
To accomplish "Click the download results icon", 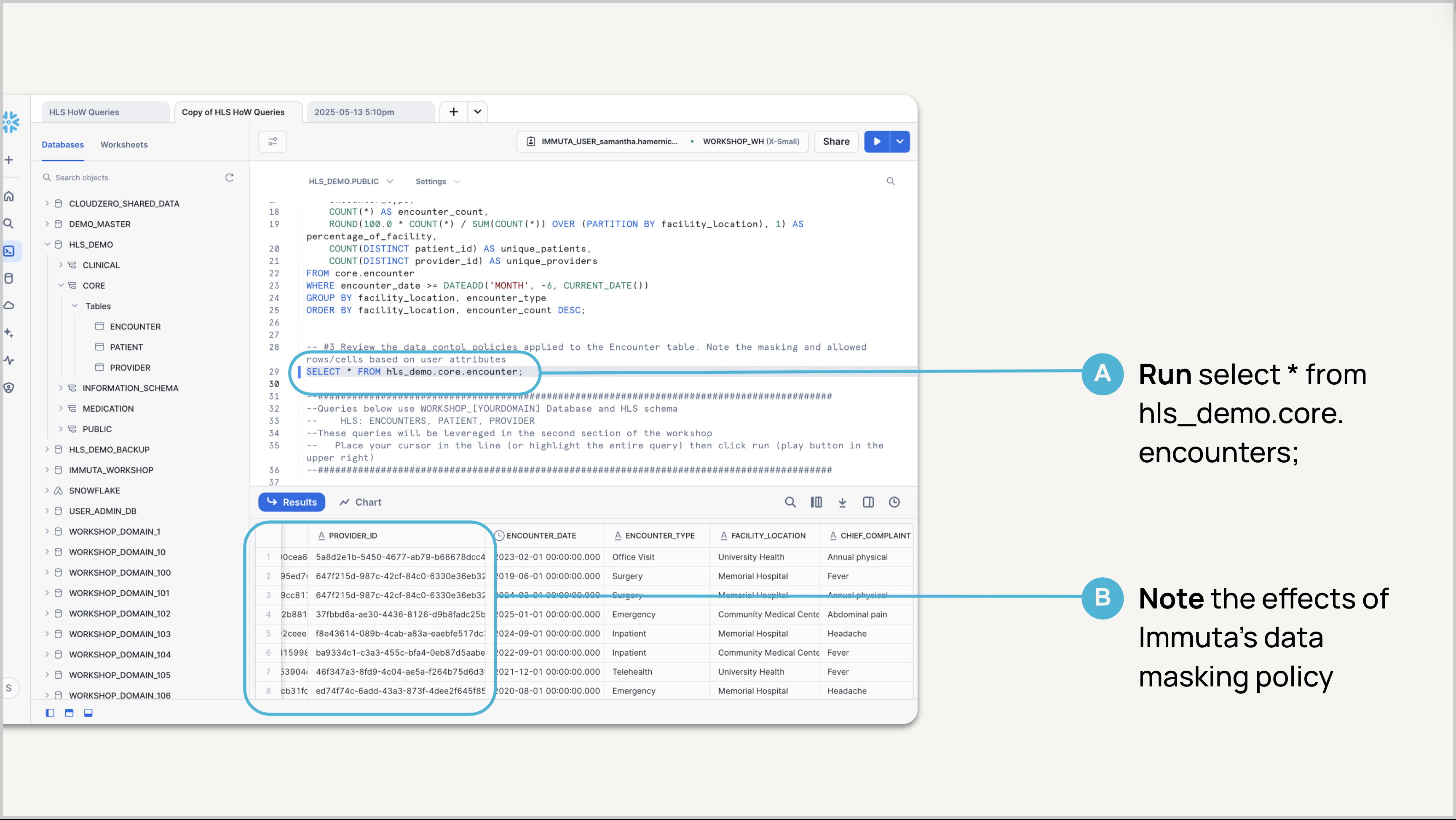I will (x=842, y=502).
